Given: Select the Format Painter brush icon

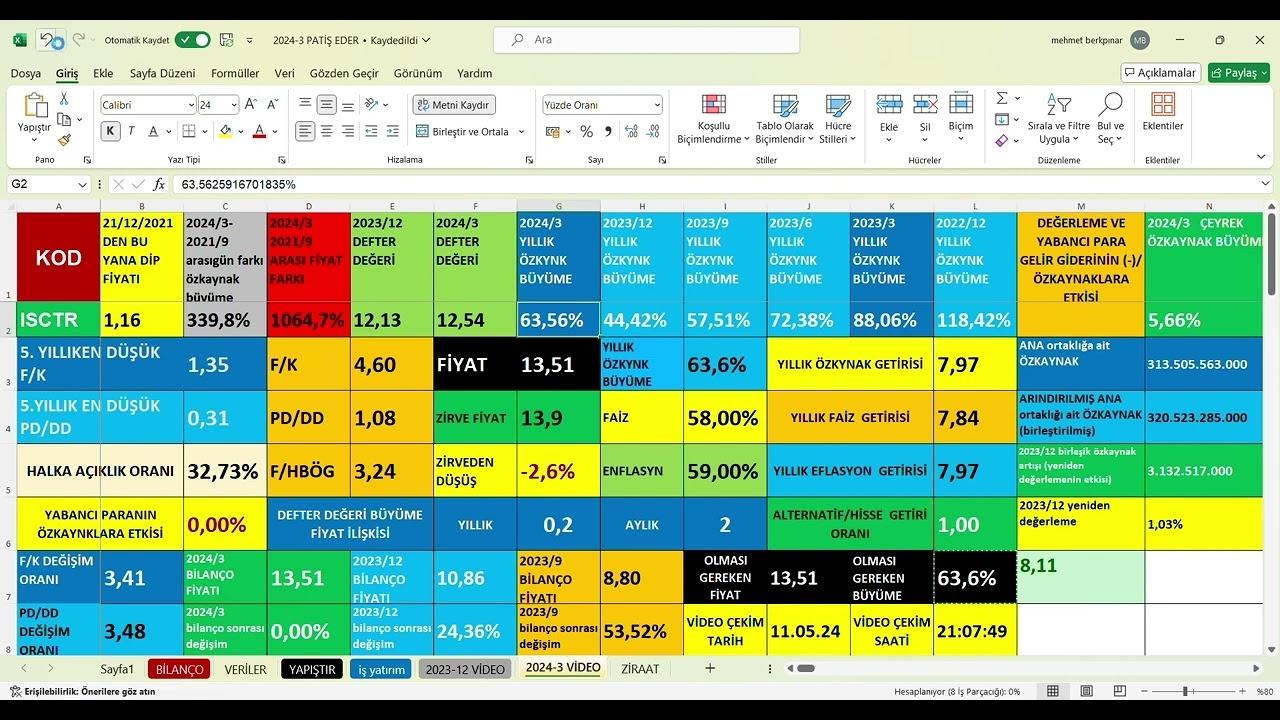Looking at the screenshot, I should tap(64, 140).
